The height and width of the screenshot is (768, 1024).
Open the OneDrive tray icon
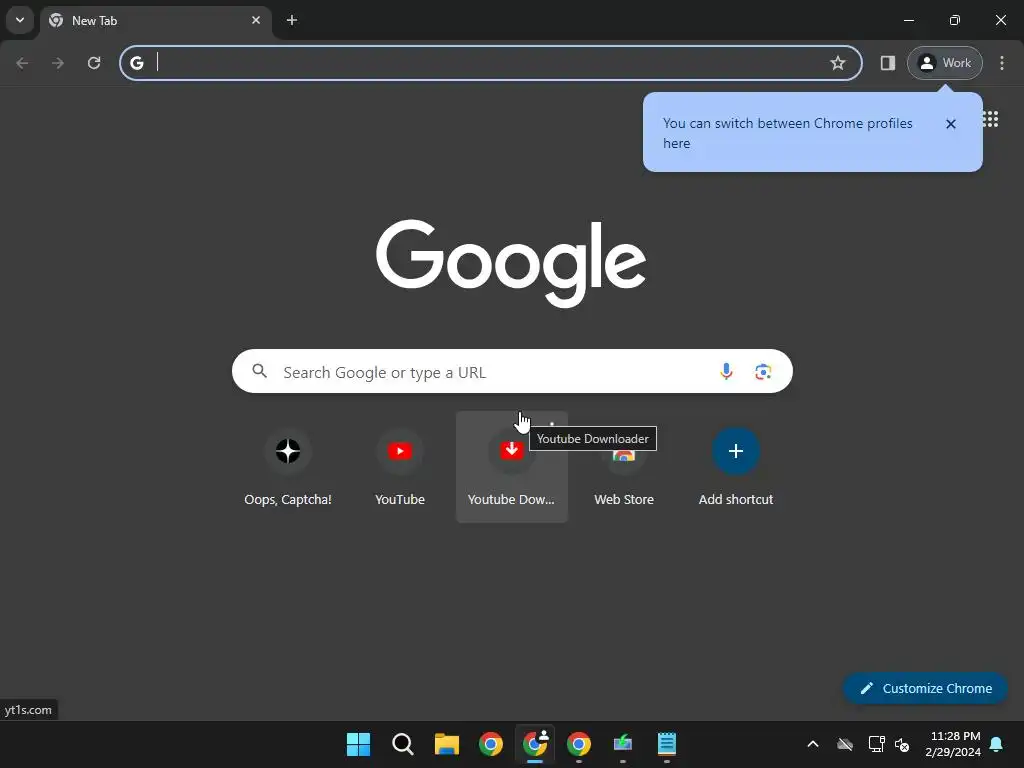click(845, 744)
